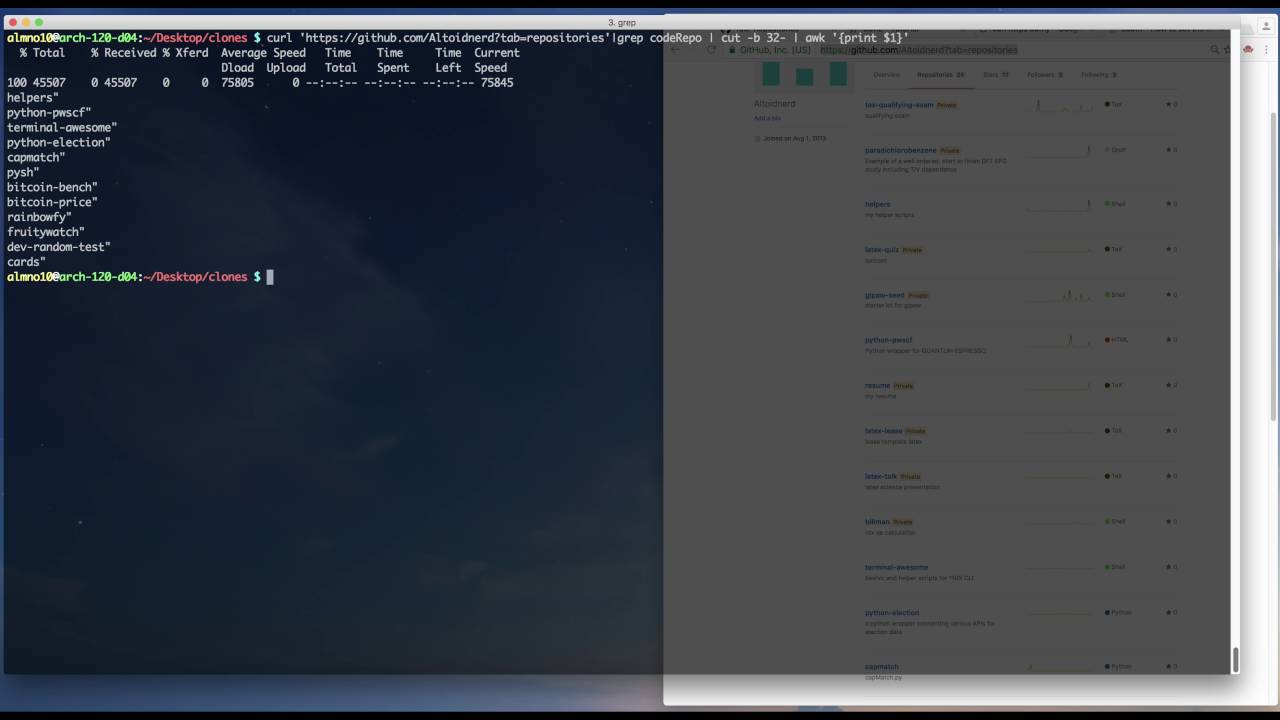This screenshot has height=720, width=1280.
Task: Click the terminal output line pysh"
Action: pyautogui.click(x=23, y=172)
